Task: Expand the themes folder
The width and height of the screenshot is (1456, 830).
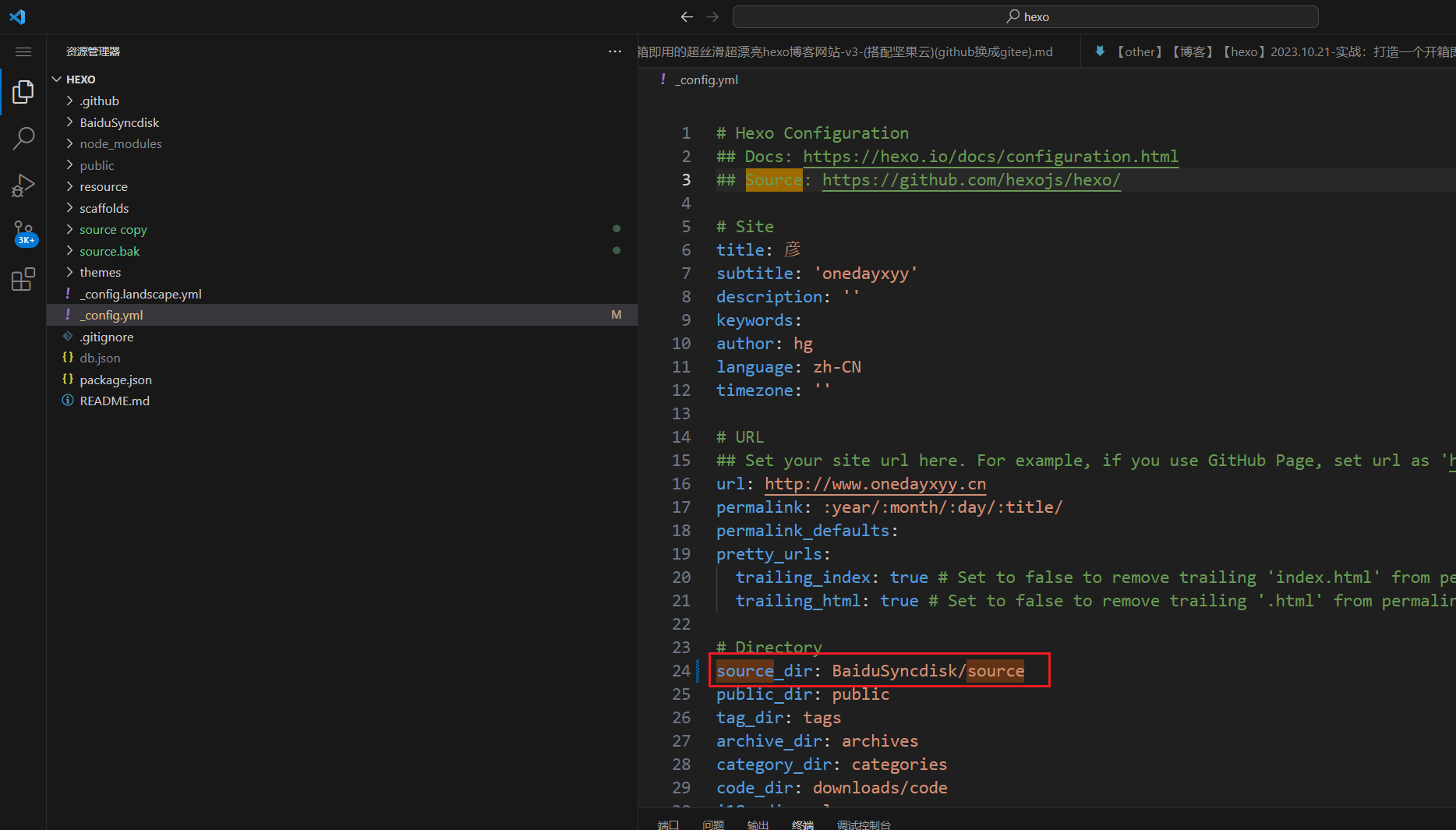Action: point(343,272)
